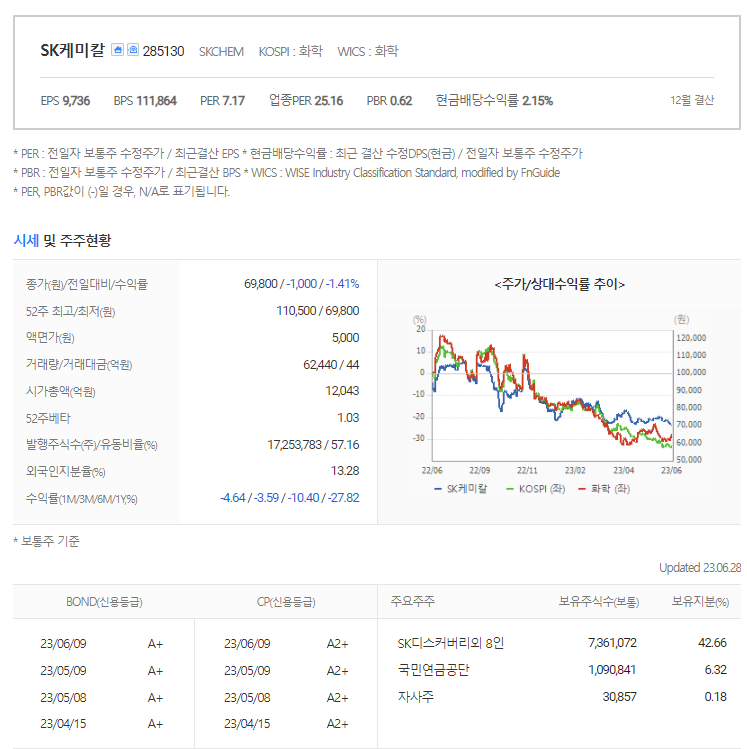Select the EPS 9,736 value

click(x=65, y=101)
